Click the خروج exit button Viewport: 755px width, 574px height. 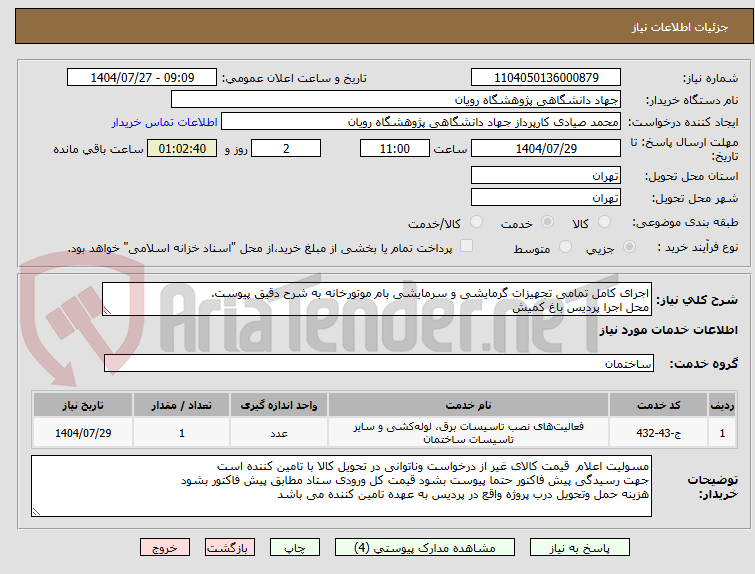[x=165, y=548]
